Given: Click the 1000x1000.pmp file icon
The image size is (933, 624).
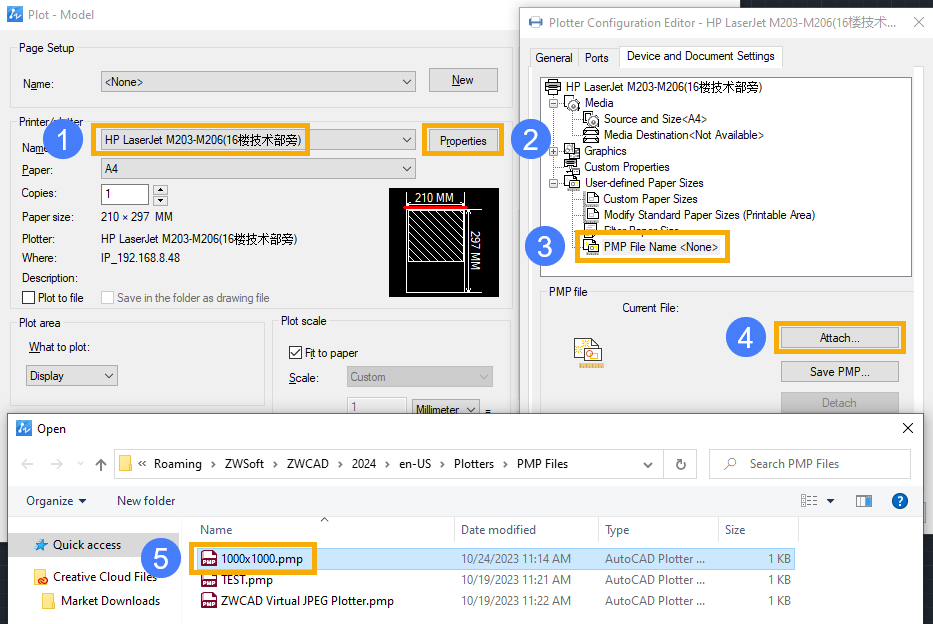Looking at the screenshot, I should tap(209, 559).
